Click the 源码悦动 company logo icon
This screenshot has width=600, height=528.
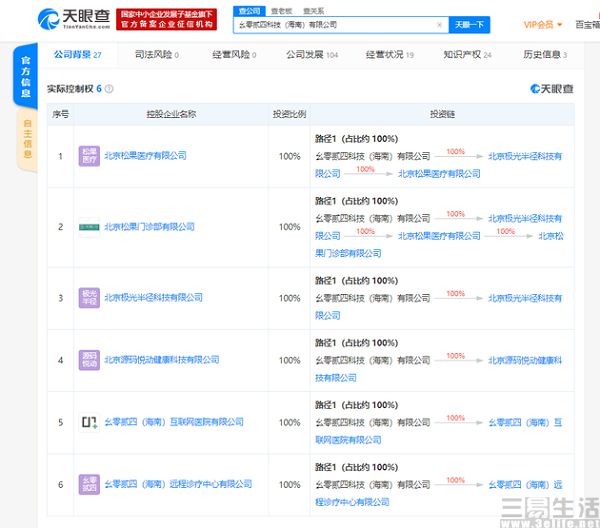(90, 360)
